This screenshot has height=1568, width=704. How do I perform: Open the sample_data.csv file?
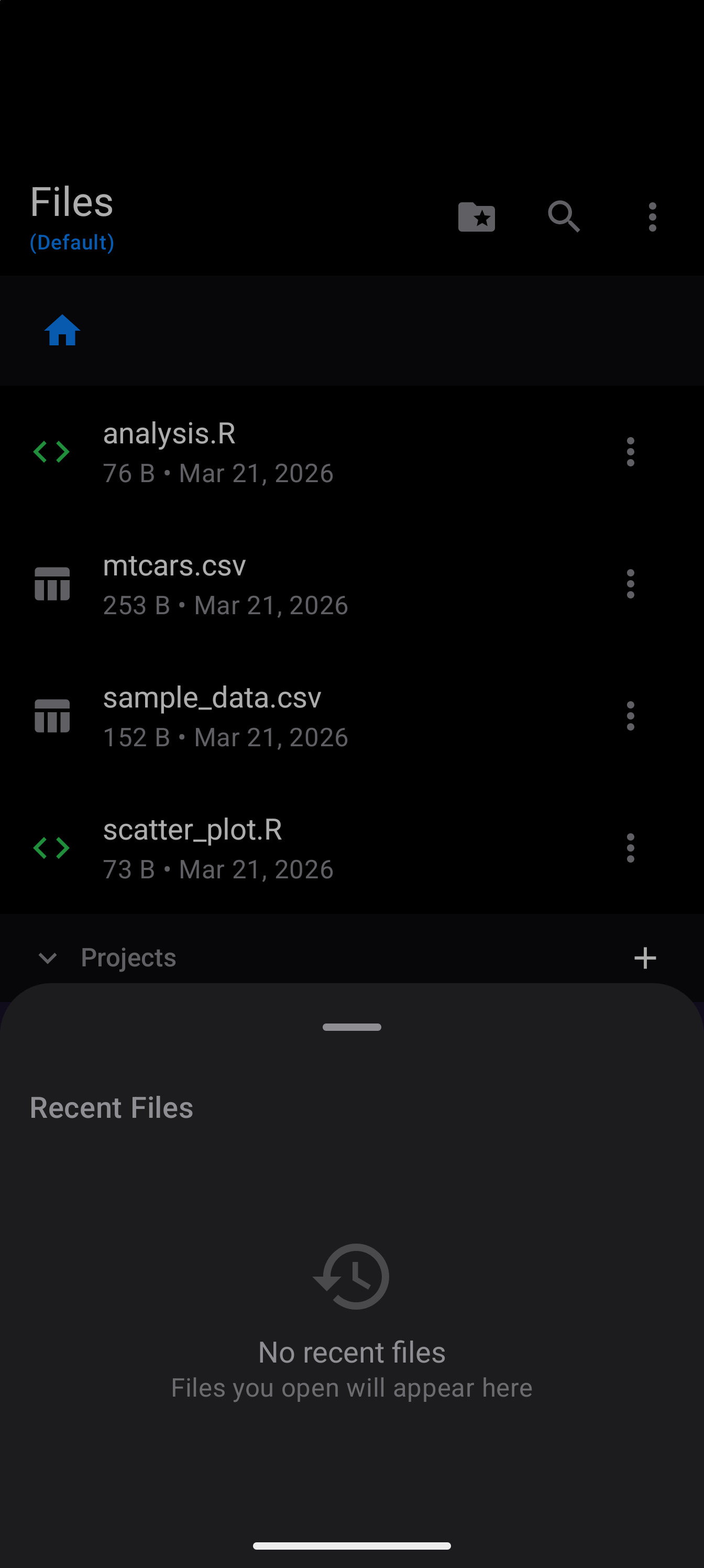click(212, 698)
